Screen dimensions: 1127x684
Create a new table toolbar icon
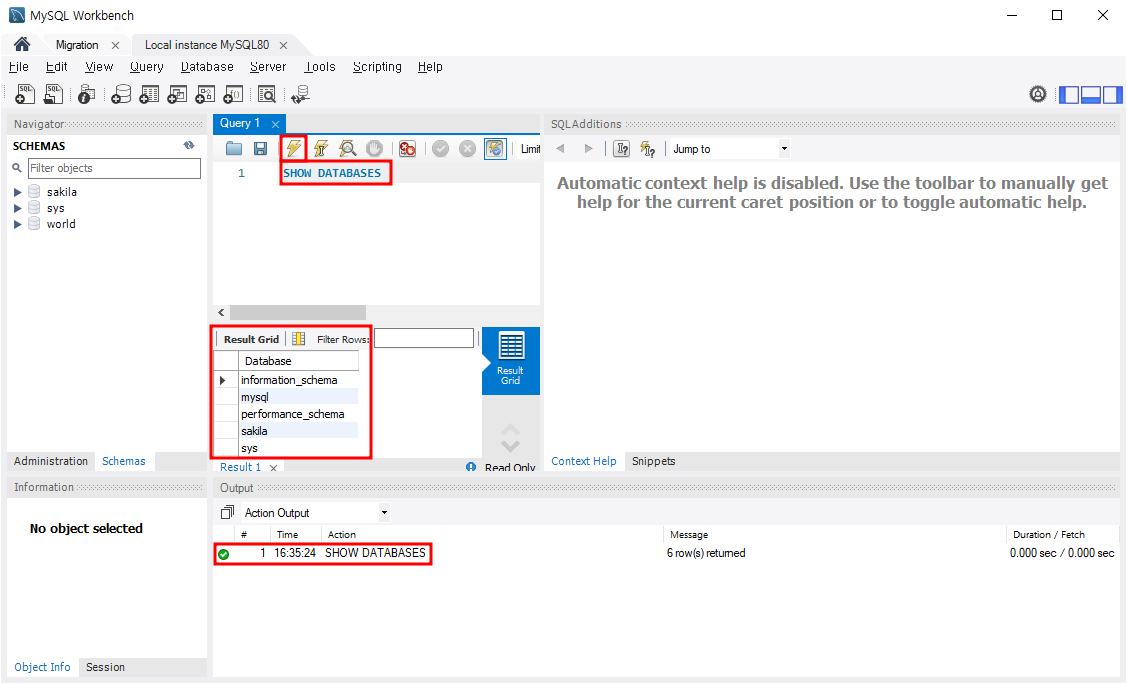tap(150, 94)
